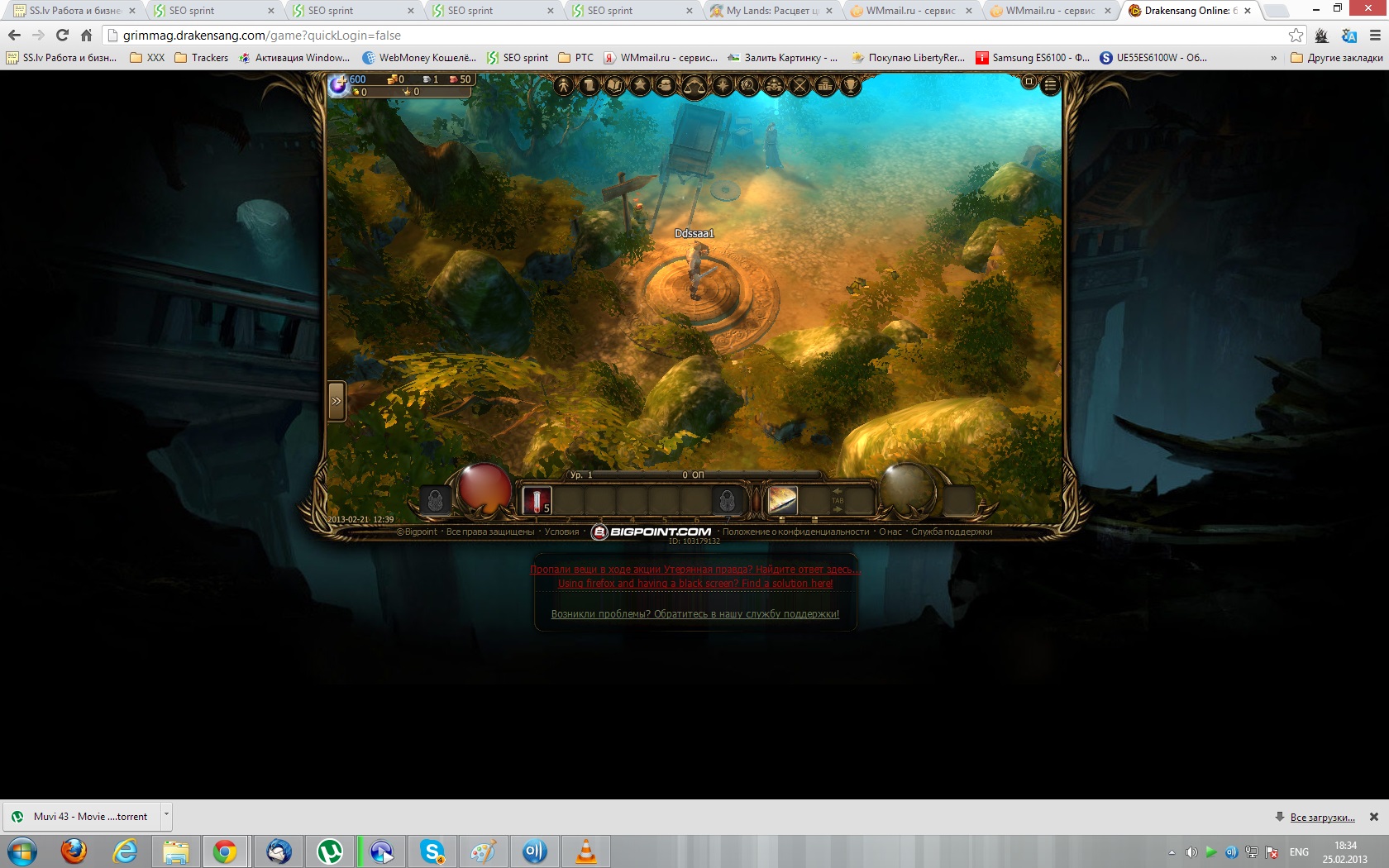Open the scales shop icon in game toolbar
Viewport: 1389px width, 868px height.
click(694, 87)
